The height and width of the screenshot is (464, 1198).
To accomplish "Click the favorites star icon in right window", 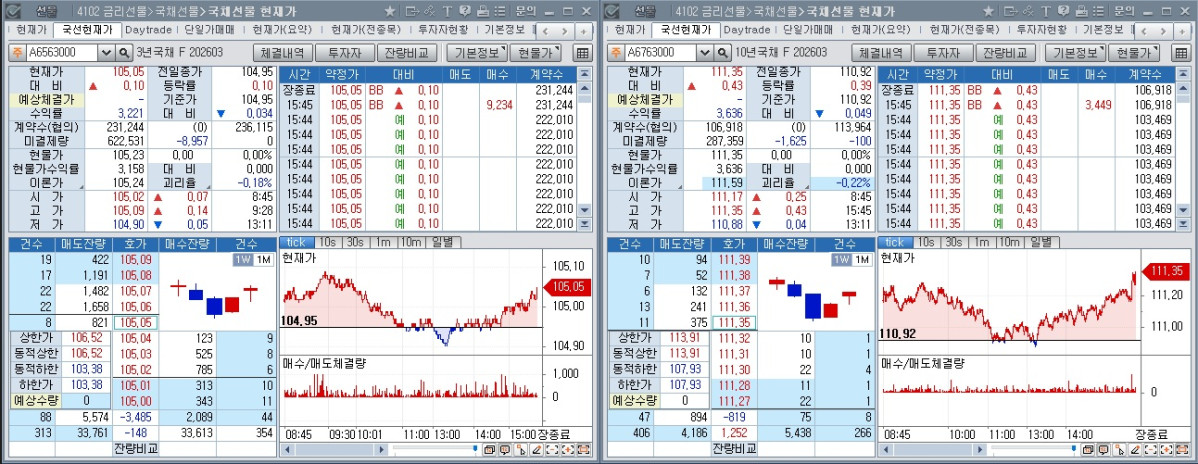I will [x=989, y=11].
